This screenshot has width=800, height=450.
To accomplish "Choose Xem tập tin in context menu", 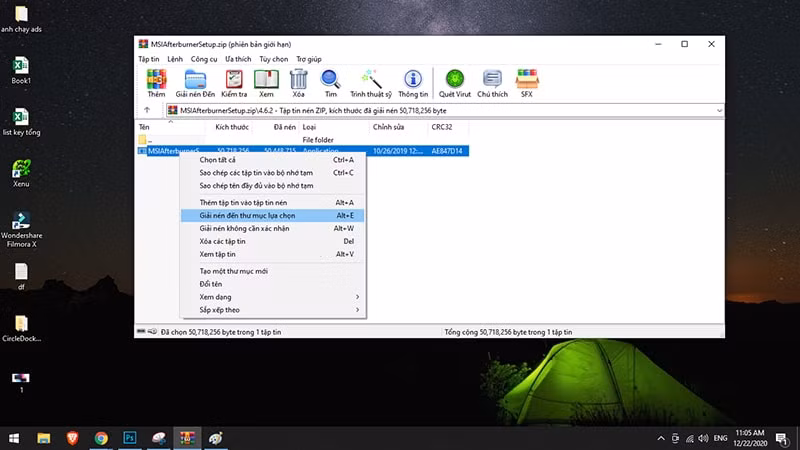I will pyautogui.click(x=272, y=254).
